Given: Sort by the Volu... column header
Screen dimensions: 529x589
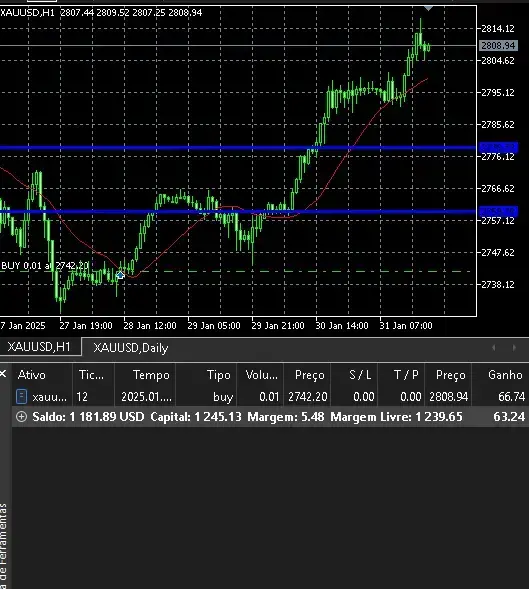Looking at the screenshot, I should 261,375.
